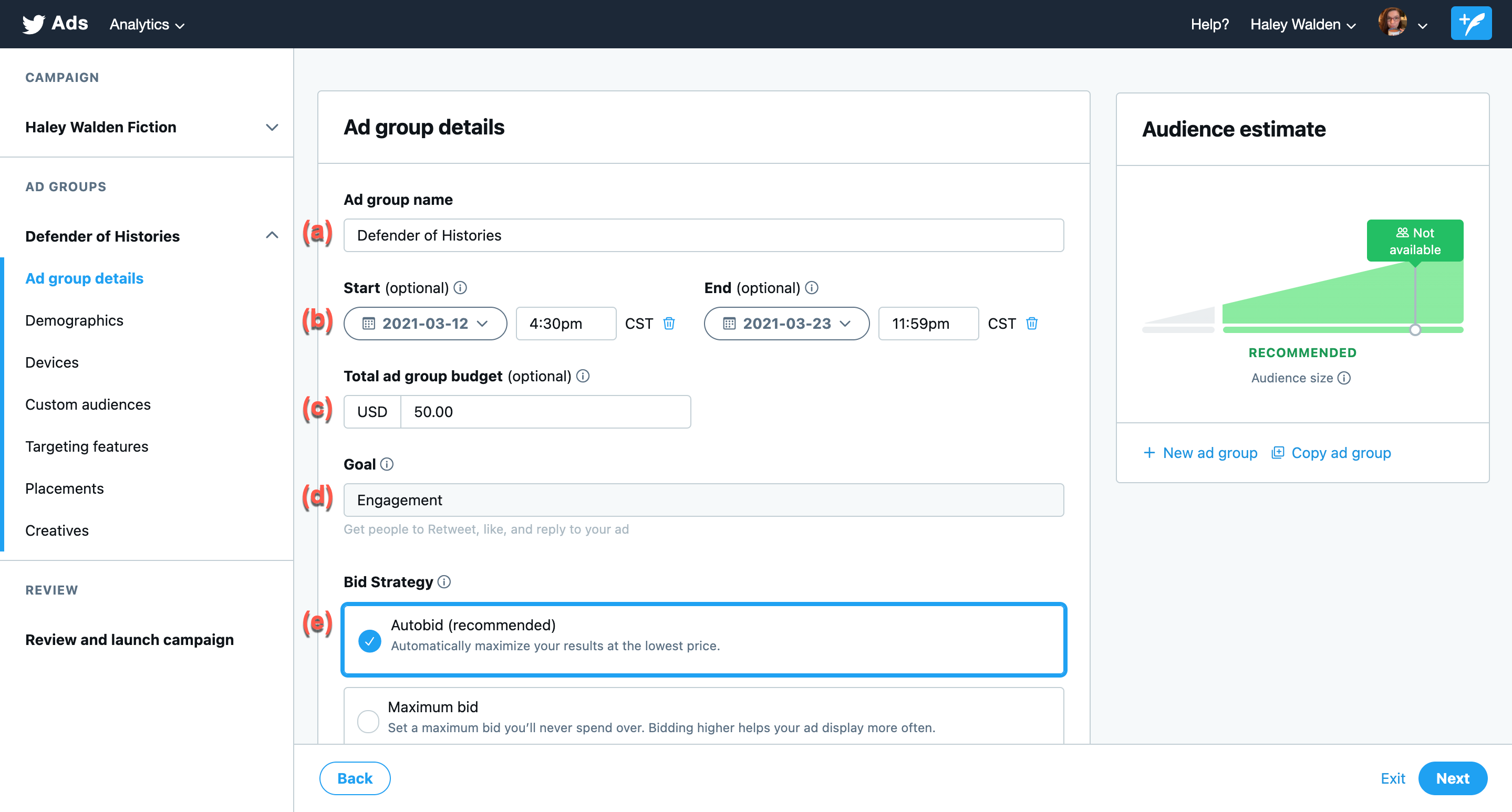Go to Demographics section in sidebar
Screen dimensions: 1512x812
coord(74,320)
